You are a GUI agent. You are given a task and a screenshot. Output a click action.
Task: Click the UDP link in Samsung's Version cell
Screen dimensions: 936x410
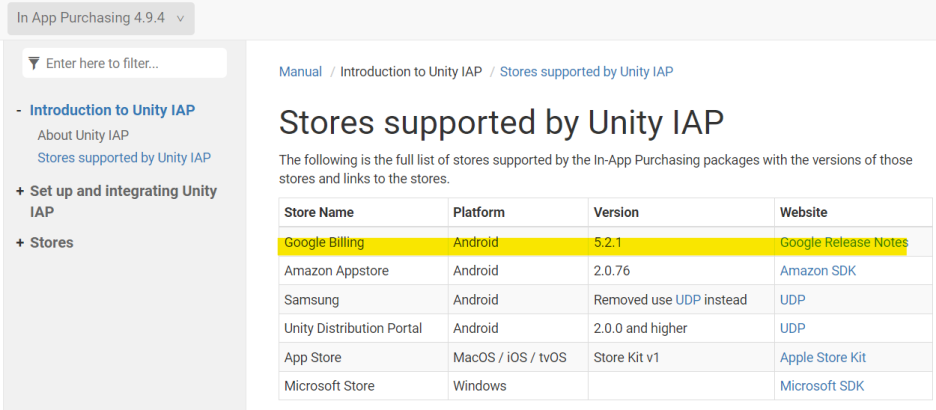[688, 300]
